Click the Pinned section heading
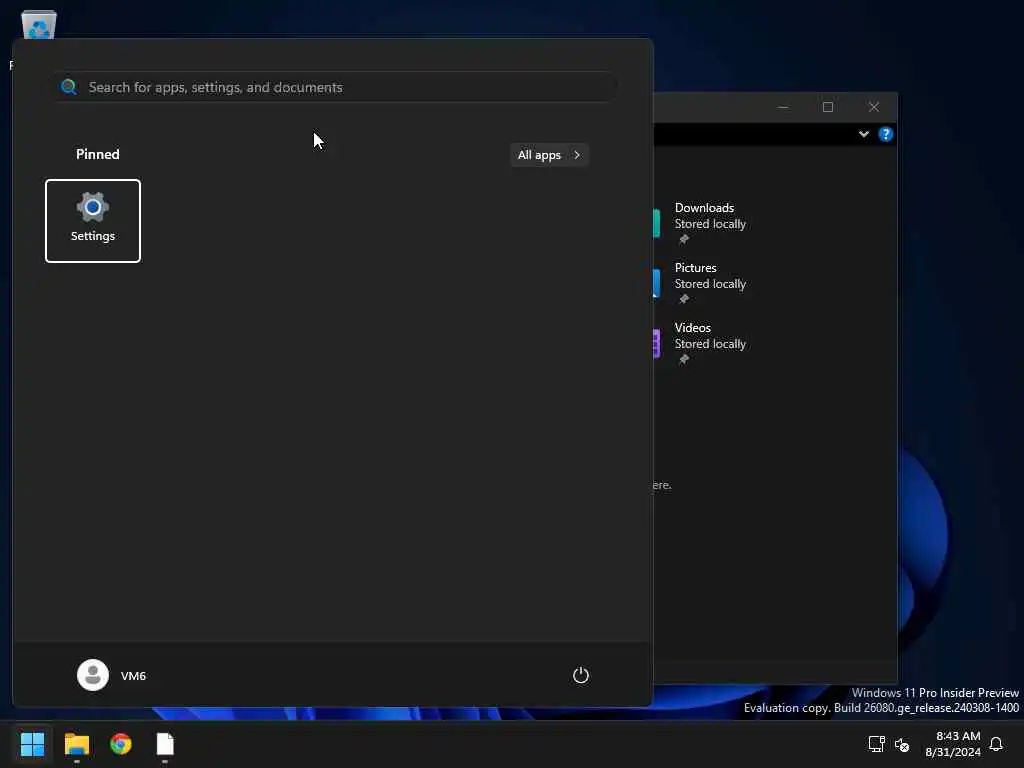The image size is (1024, 768). tap(98, 154)
